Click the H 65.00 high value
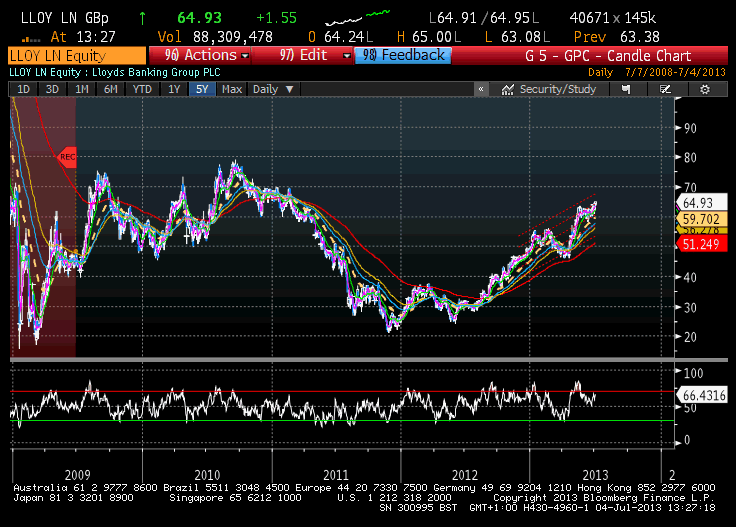The width and height of the screenshot is (736, 527). tap(429, 37)
